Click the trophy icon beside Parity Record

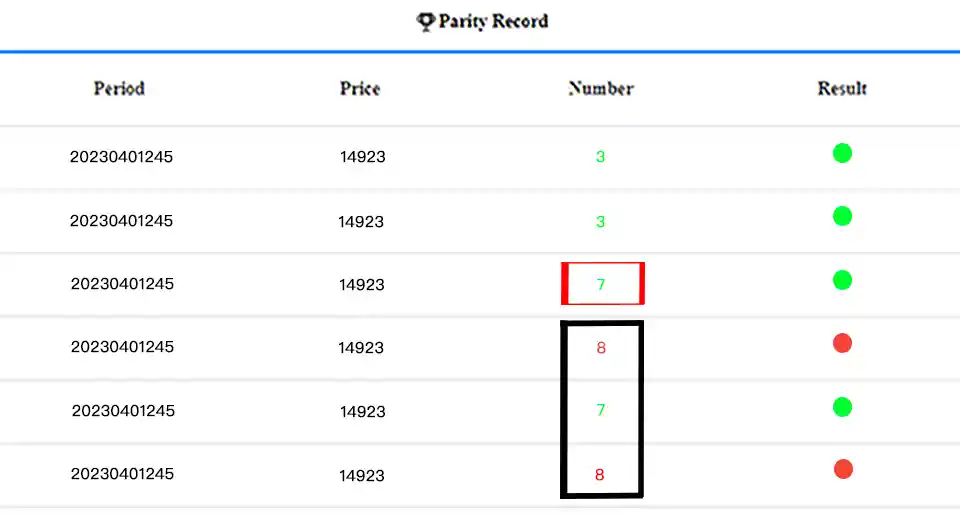pos(426,21)
